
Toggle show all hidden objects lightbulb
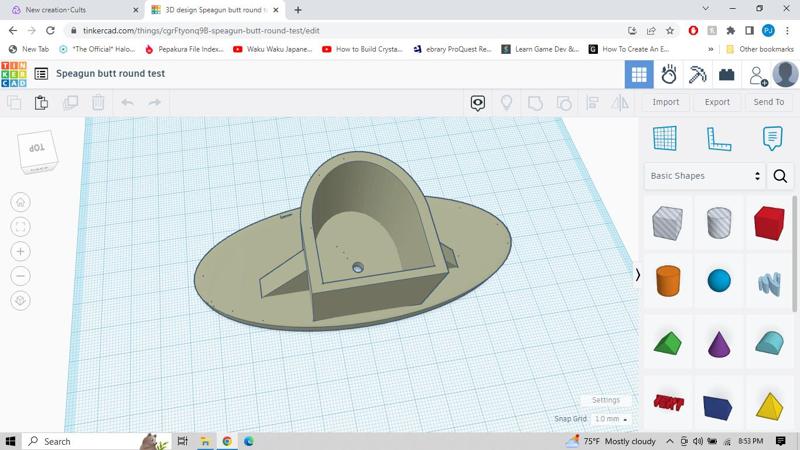pyautogui.click(x=506, y=102)
